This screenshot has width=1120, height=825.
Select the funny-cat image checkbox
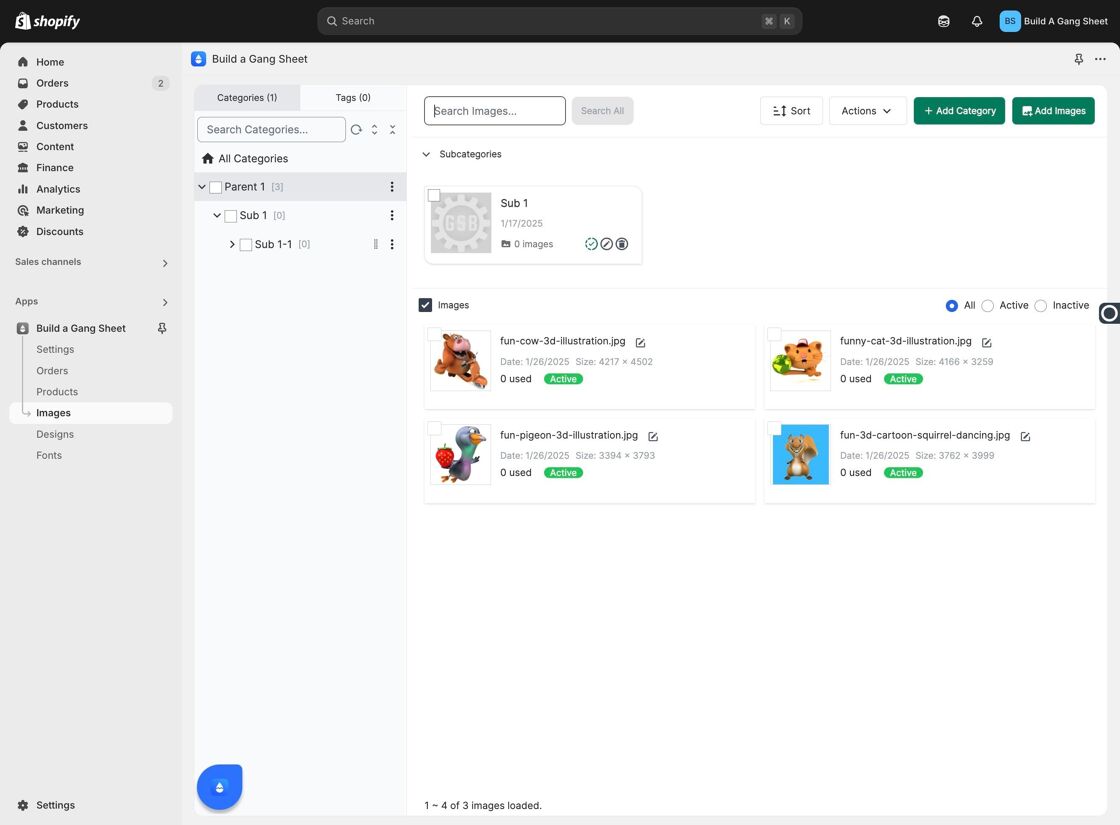[774, 334]
